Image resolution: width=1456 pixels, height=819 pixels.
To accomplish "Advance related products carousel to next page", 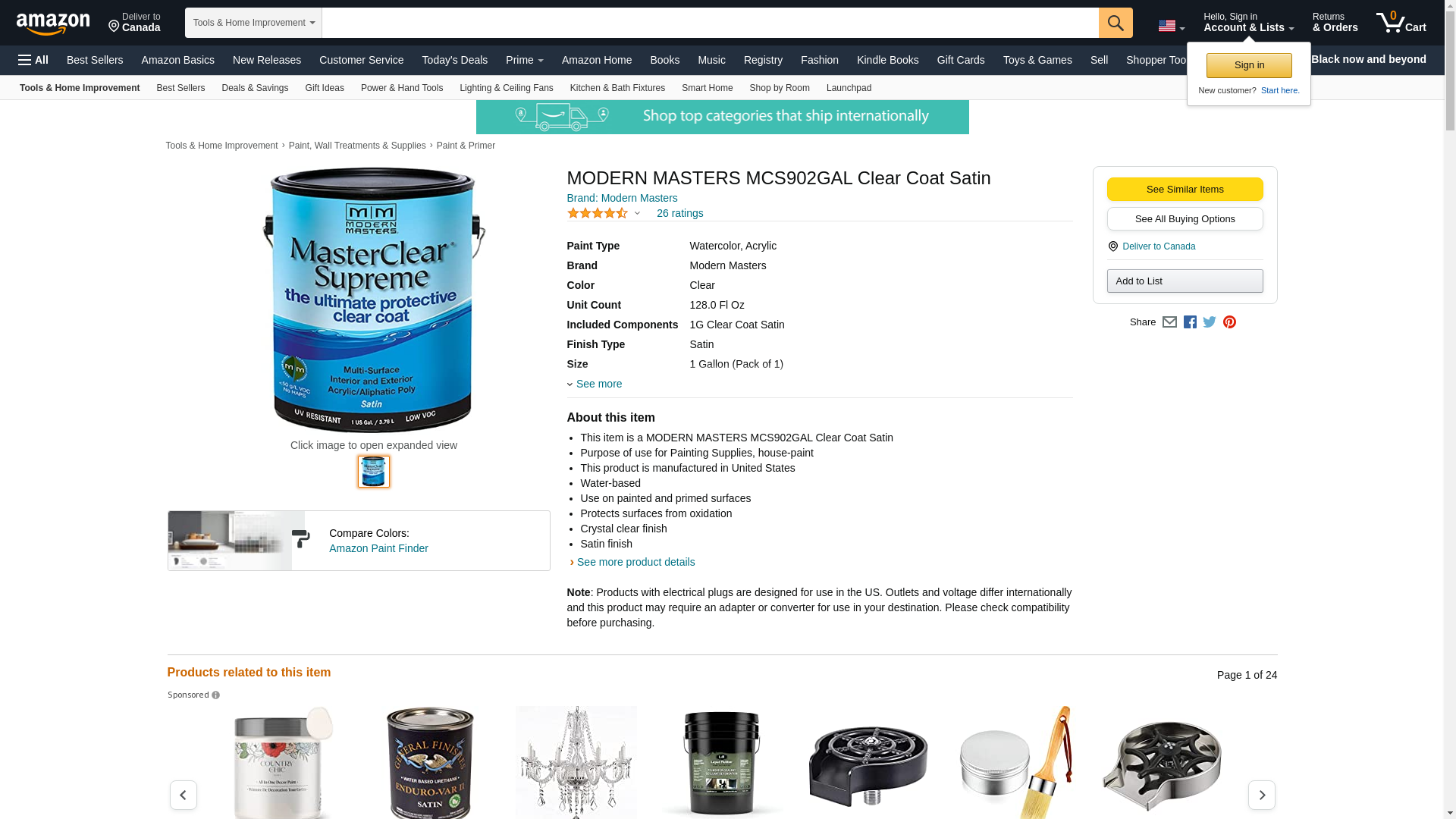I will (1261, 795).
